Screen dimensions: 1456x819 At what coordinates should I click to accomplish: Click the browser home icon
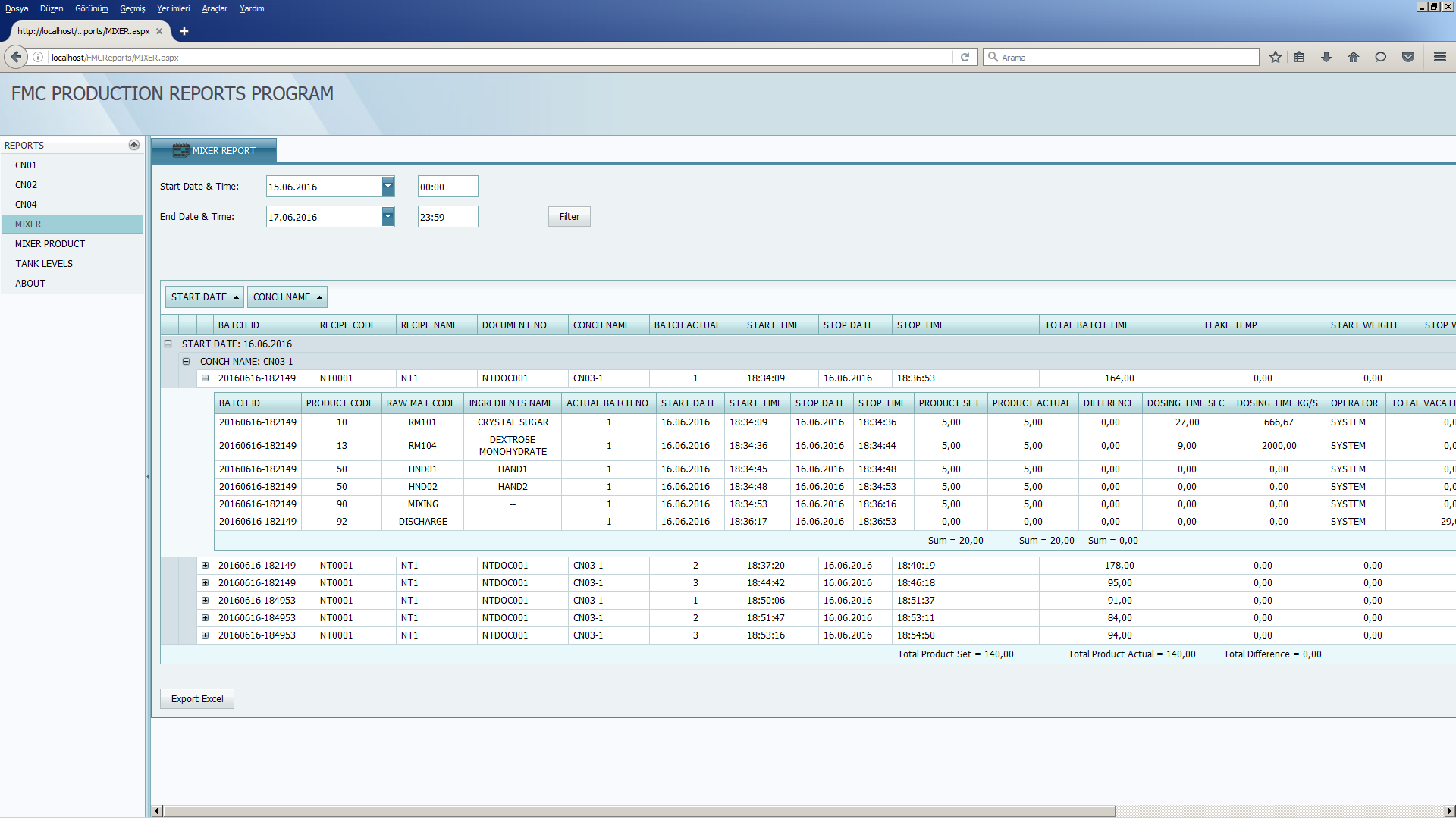[x=1354, y=57]
